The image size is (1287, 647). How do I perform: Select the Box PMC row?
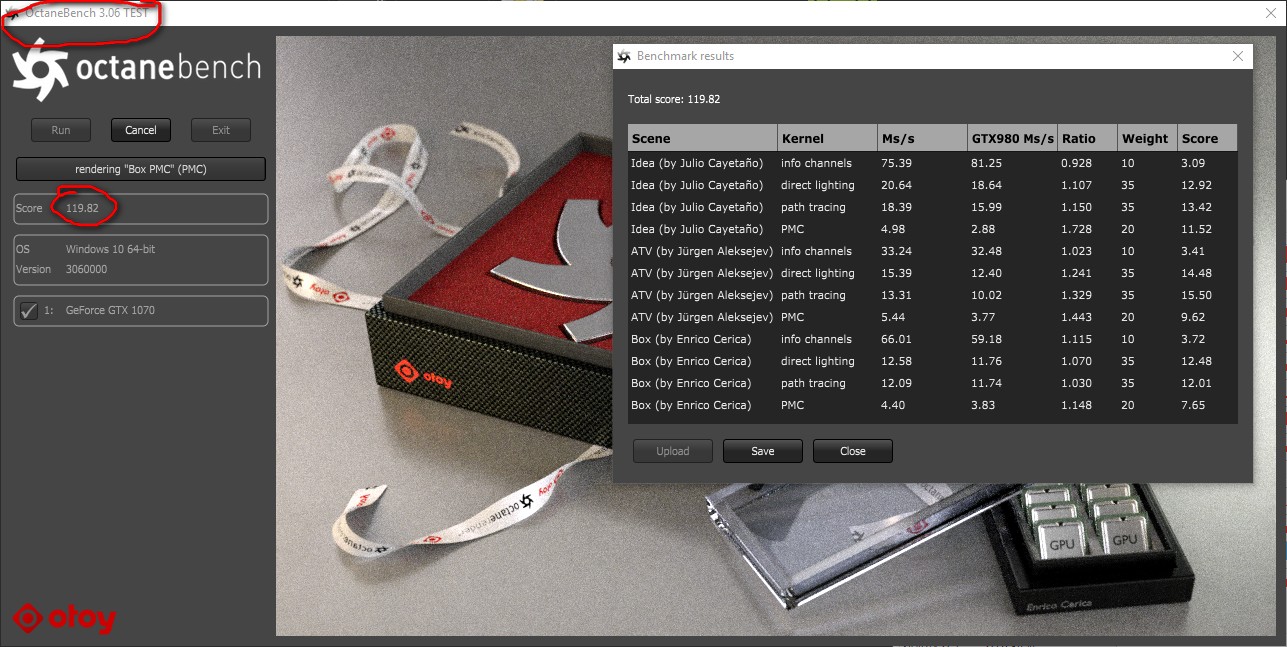point(932,405)
